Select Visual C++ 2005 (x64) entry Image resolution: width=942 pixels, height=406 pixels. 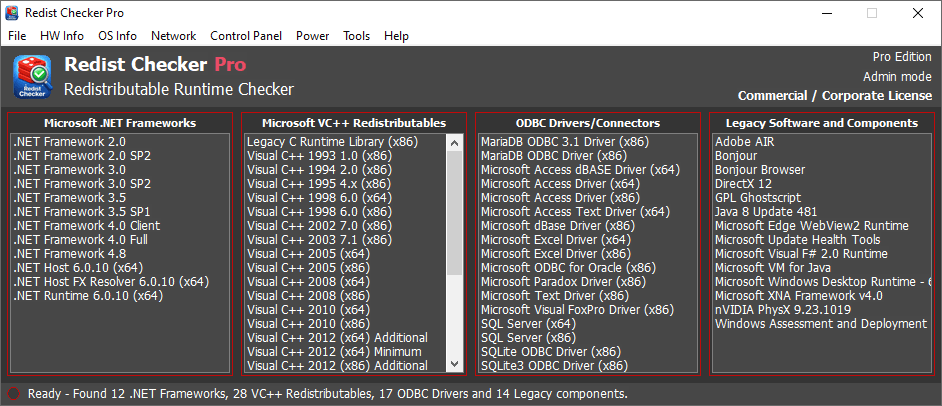coord(309,253)
